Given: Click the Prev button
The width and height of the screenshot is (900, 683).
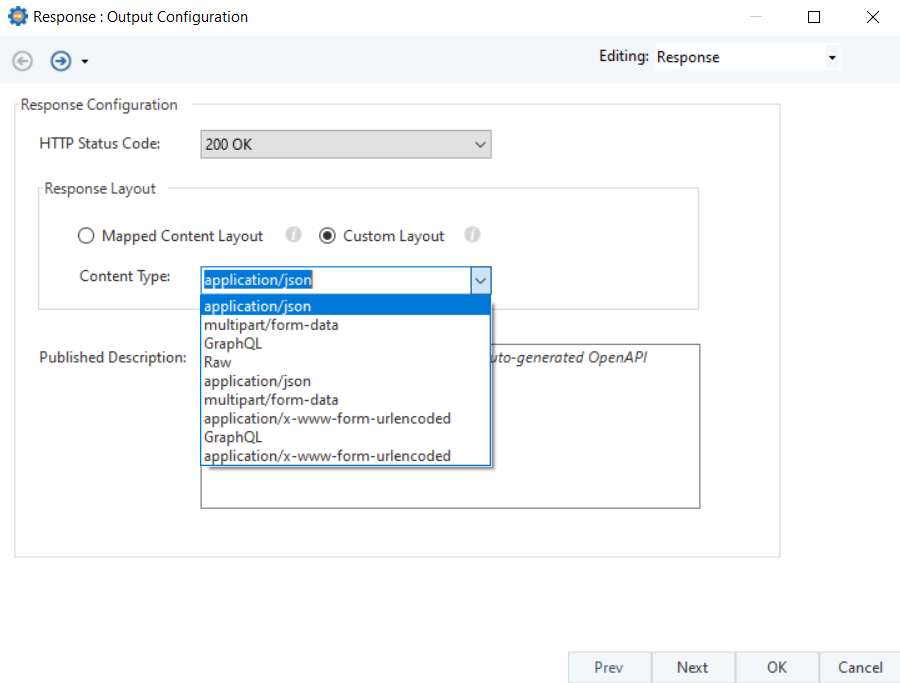Looking at the screenshot, I should (608, 667).
